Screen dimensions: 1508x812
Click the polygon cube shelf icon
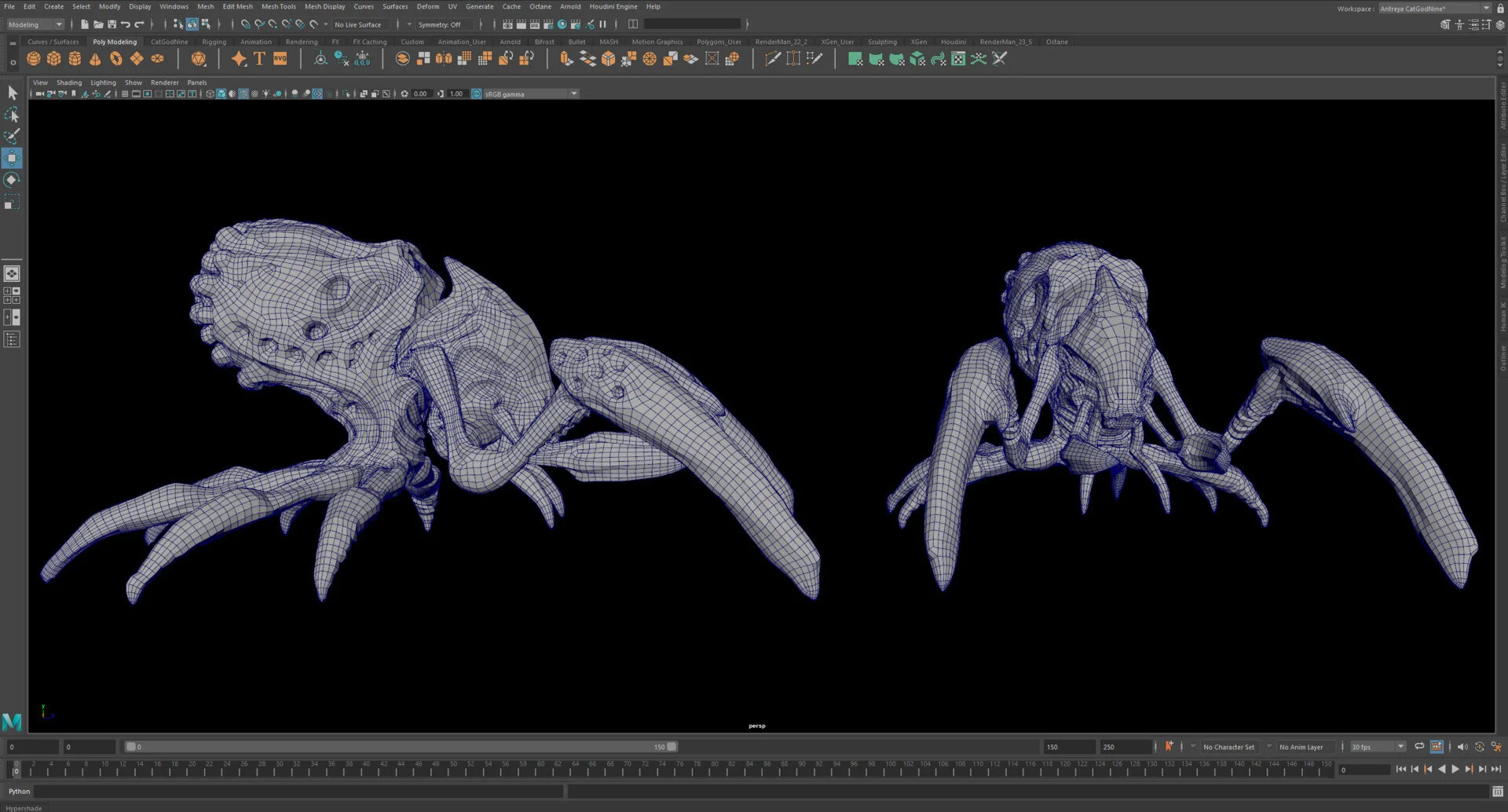click(53, 59)
